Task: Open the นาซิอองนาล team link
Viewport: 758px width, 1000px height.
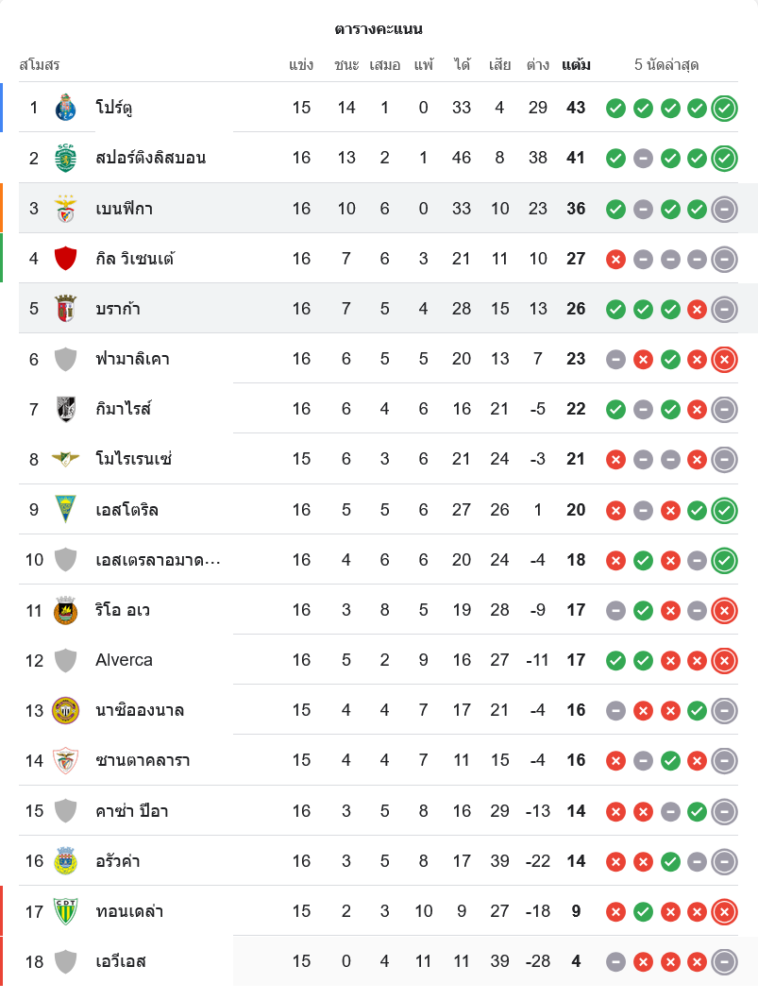Action: [x=140, y=710]
